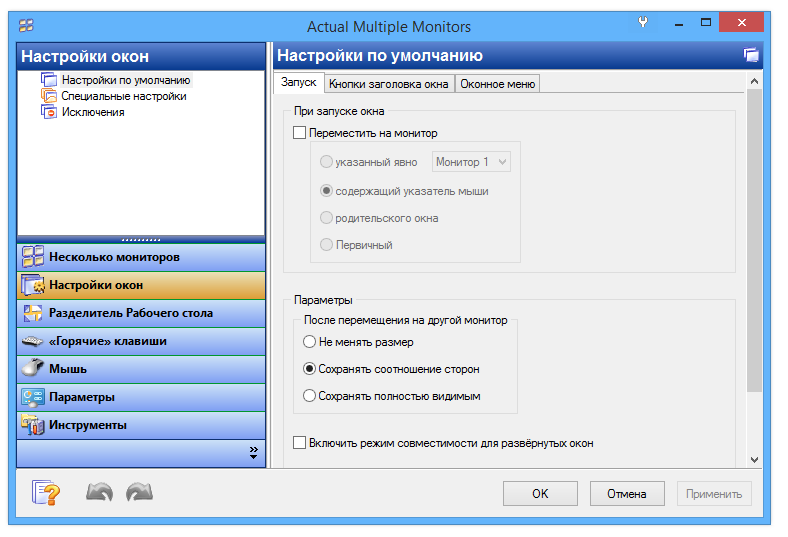The width and height of the screenshot is (788, 537).
Task: Close the Actual Multiple Monitors window
Action: pyautogui.click(x=742, y=23)
